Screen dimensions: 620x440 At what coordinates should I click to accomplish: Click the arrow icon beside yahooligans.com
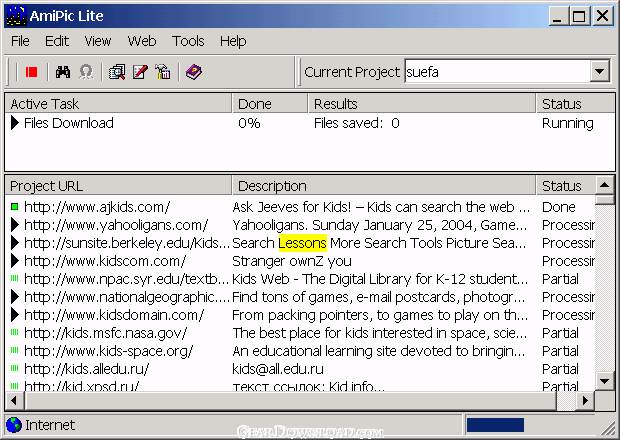tap(15, 225)
